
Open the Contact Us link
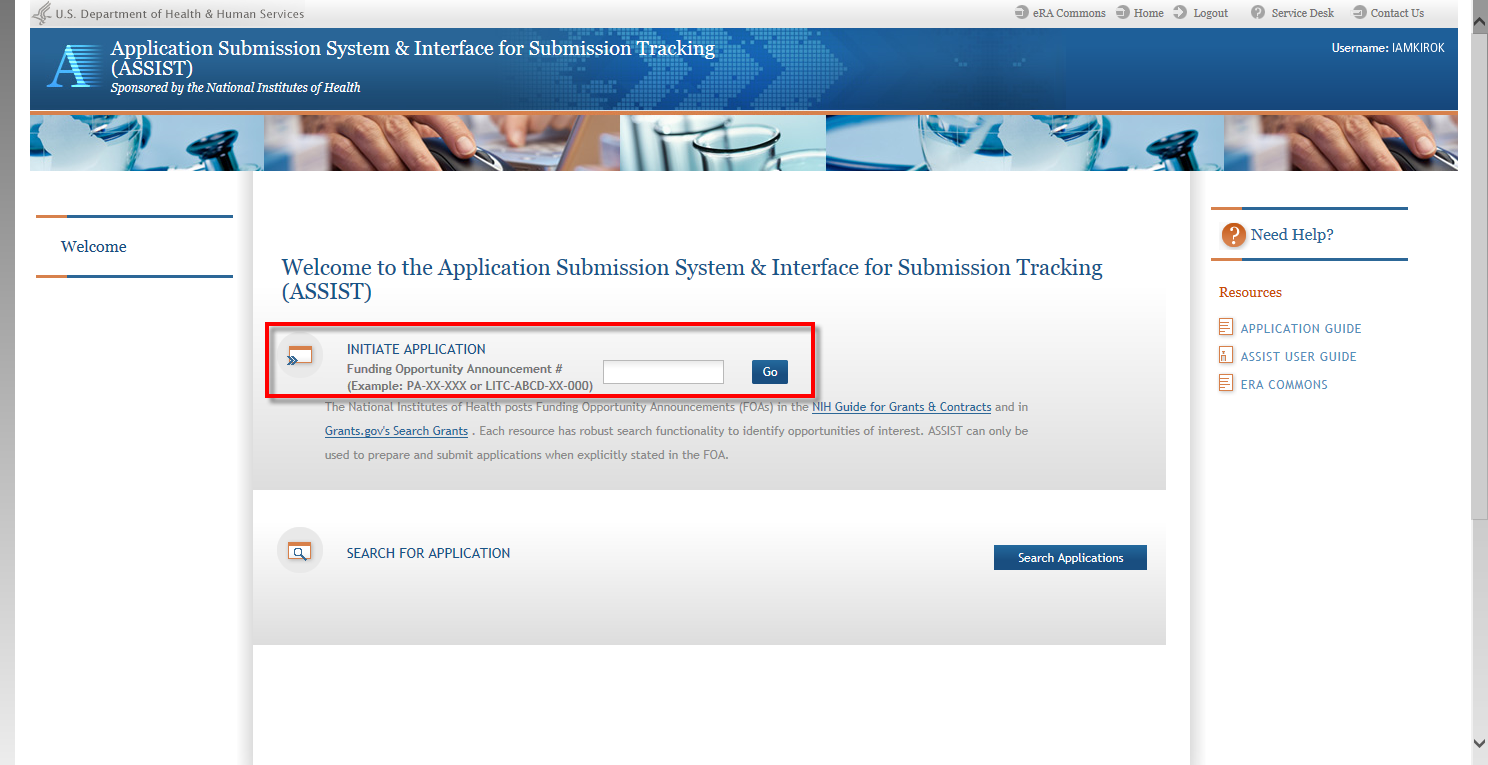pyautogui.click(x=1397, y=13)
